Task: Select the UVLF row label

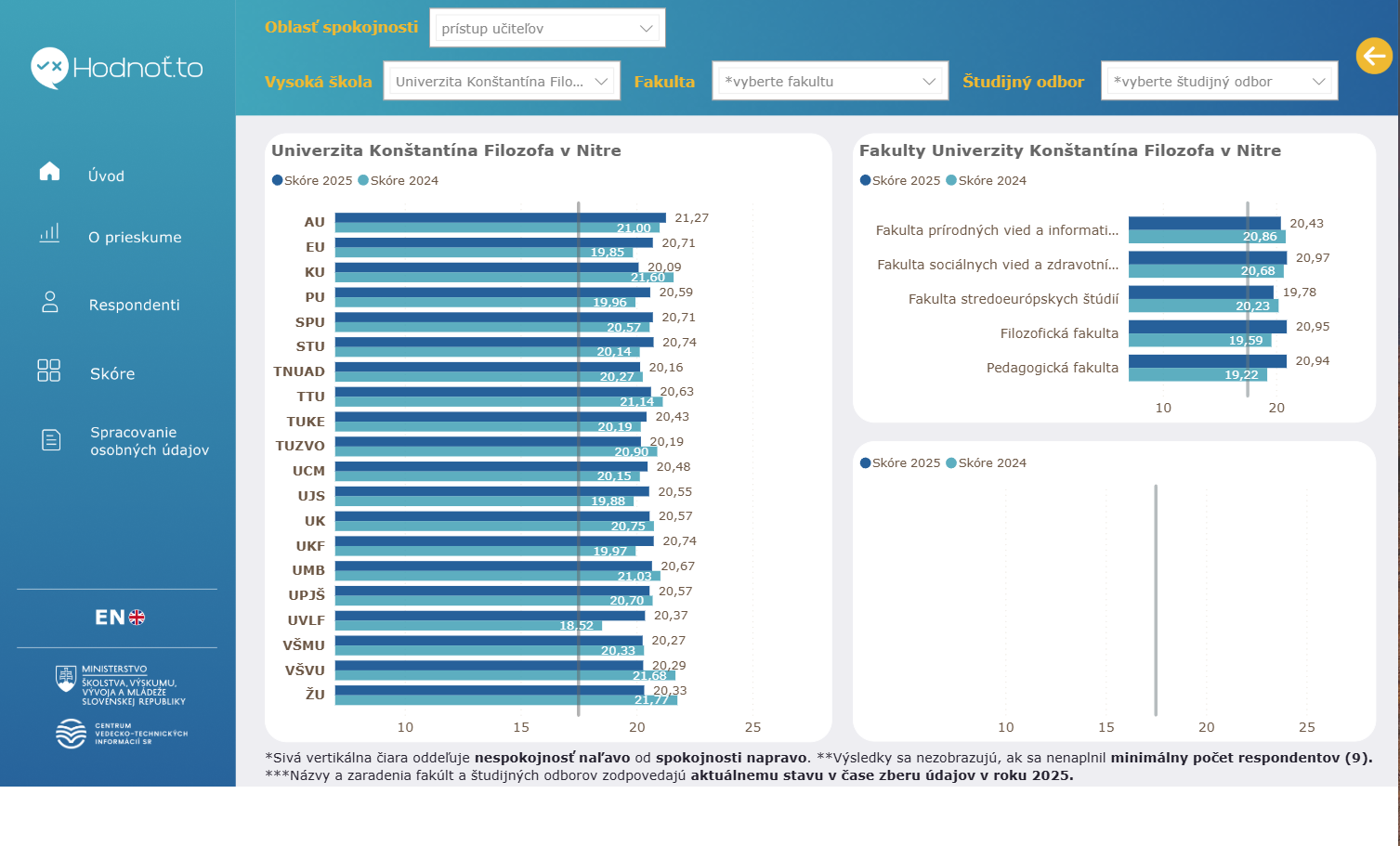Action: (307, 620)
